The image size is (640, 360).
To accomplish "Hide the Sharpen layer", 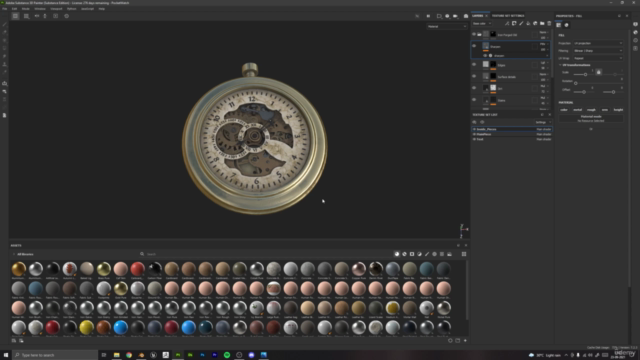I will pyautogui.click(x=474, y=46).
